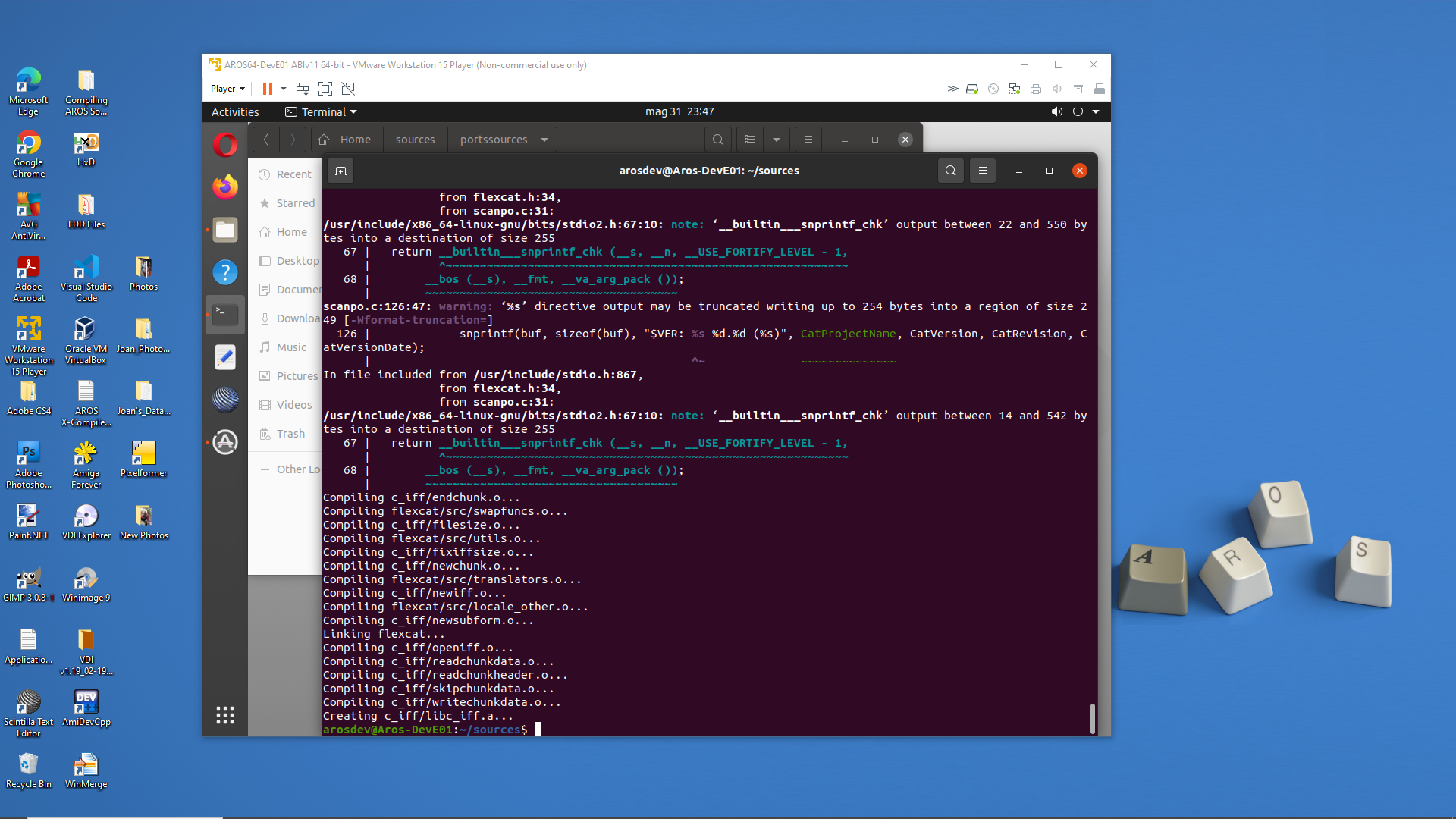Open Text Editor from the Ubuntu dock

tap(225, 357)
